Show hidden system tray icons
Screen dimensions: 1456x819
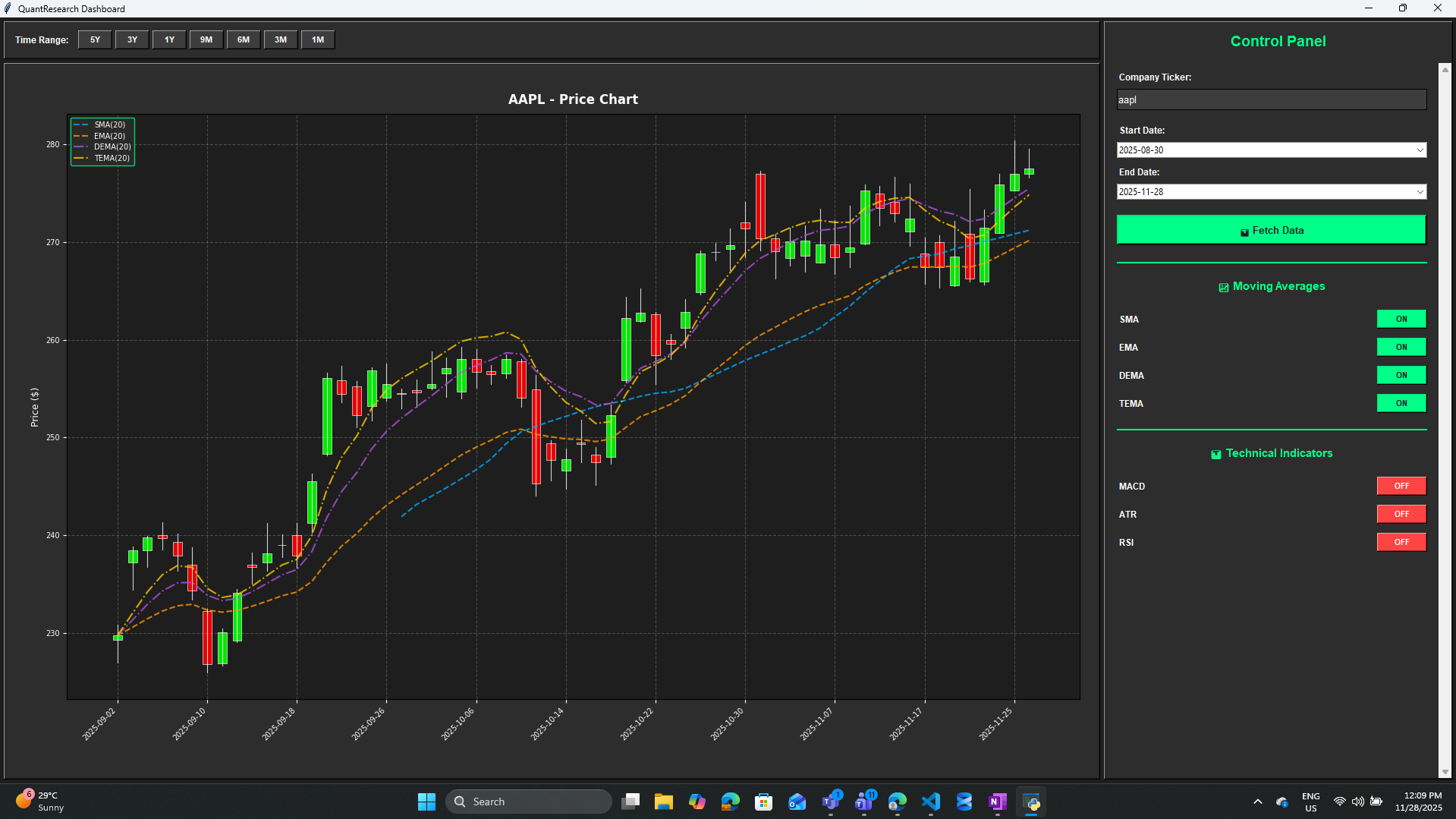(1257, 802)
